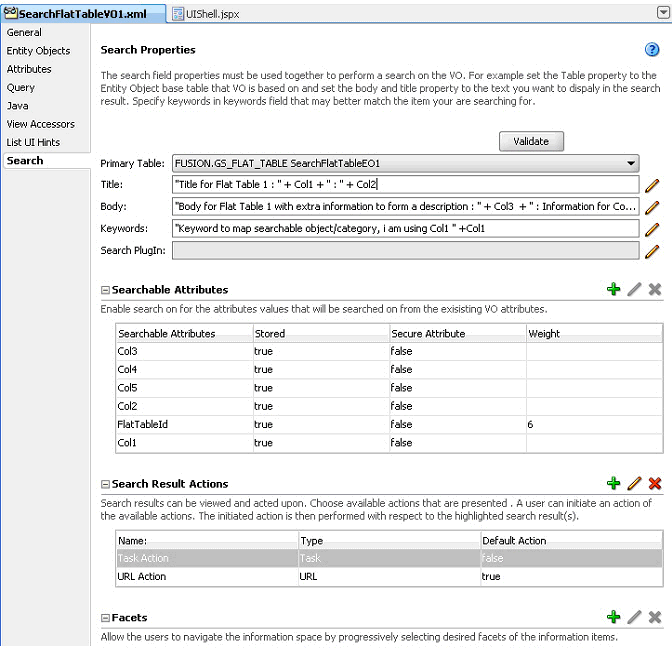Select the Task Action row
Image resolution: width=672 pixels, height=650 pixels.
pyautogui.click(x=389, y=558)
